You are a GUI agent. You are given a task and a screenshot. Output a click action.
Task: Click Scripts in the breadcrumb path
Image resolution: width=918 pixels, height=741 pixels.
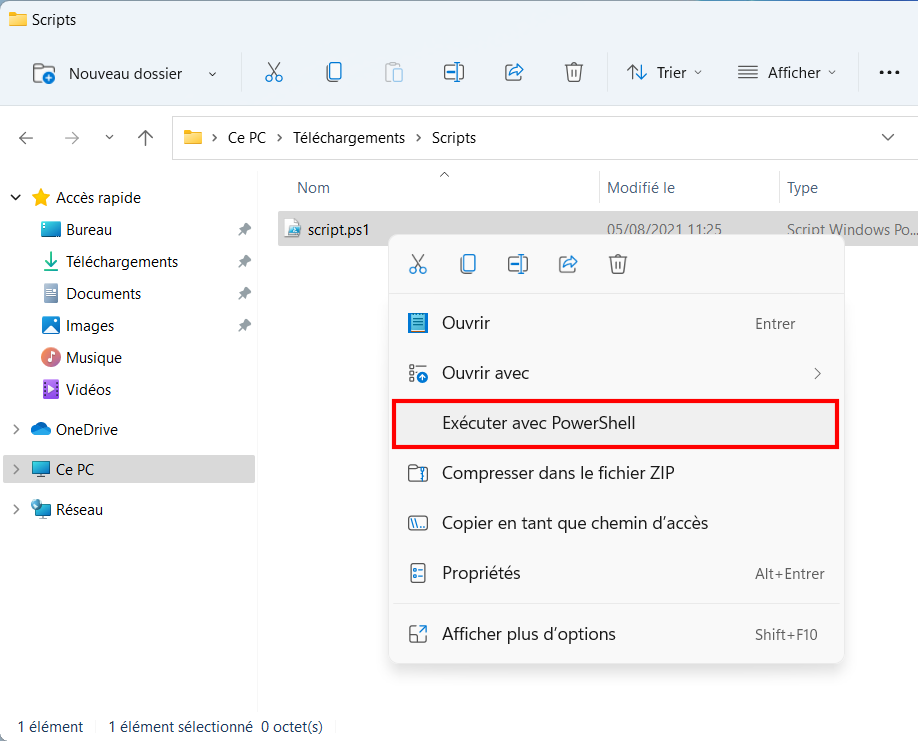tap(454, 138)
